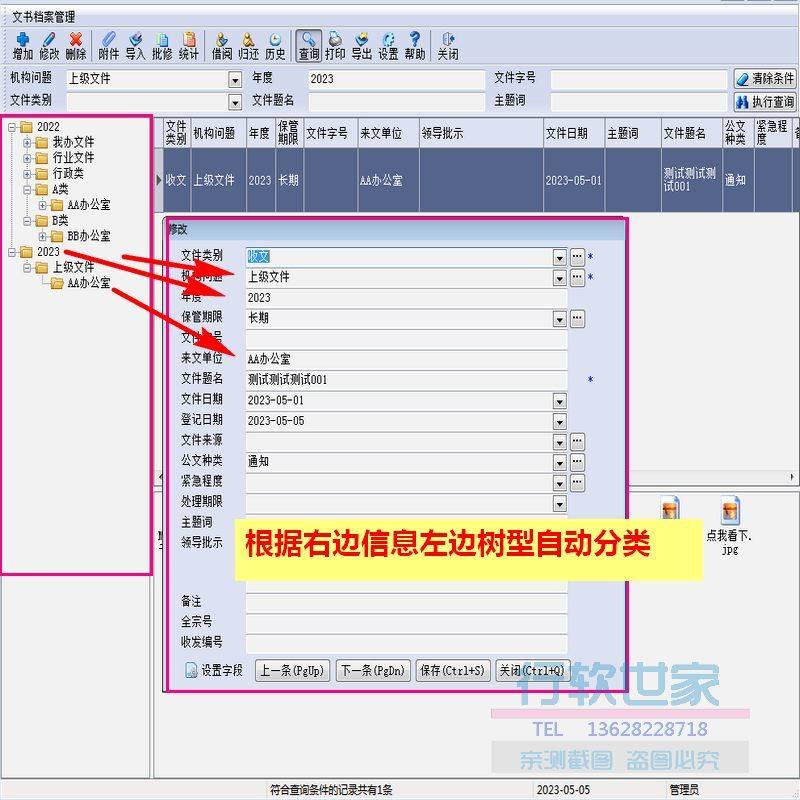Click the 文件题名 field in the dialog

pyautogui.click(x=406, y=380)
